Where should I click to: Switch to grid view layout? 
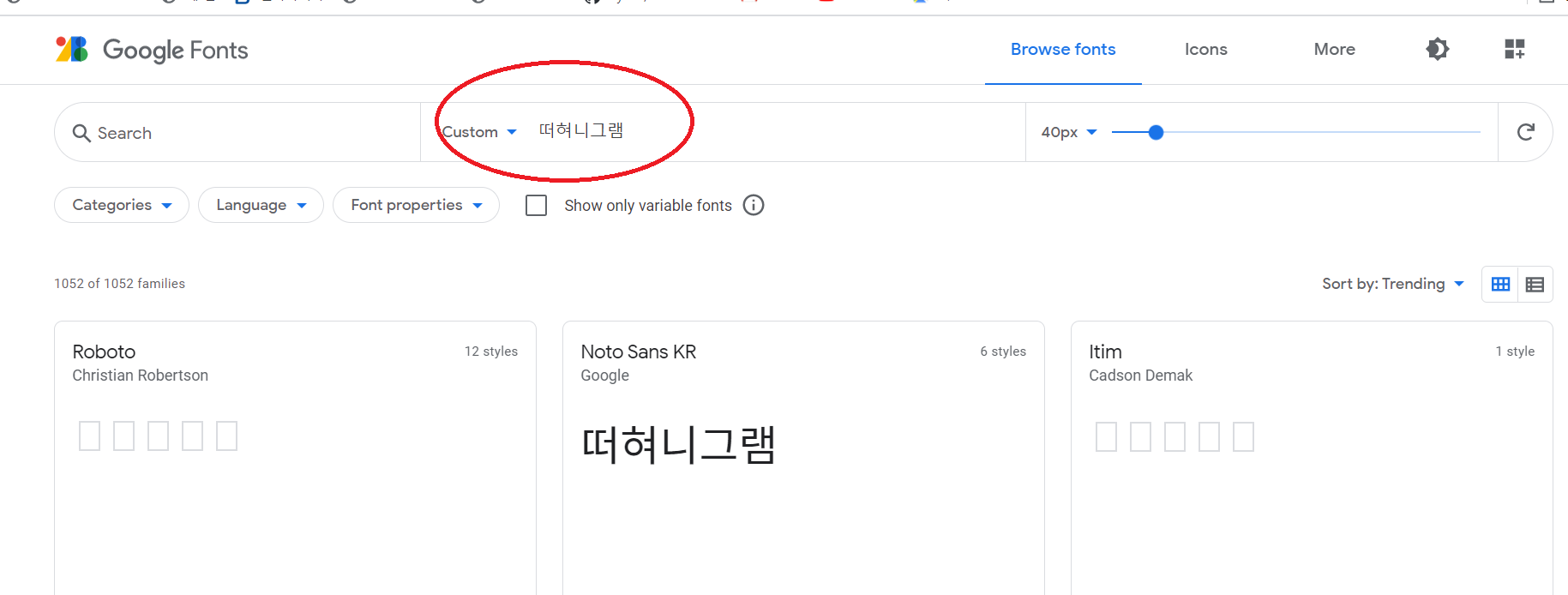tap(1500, 284)
